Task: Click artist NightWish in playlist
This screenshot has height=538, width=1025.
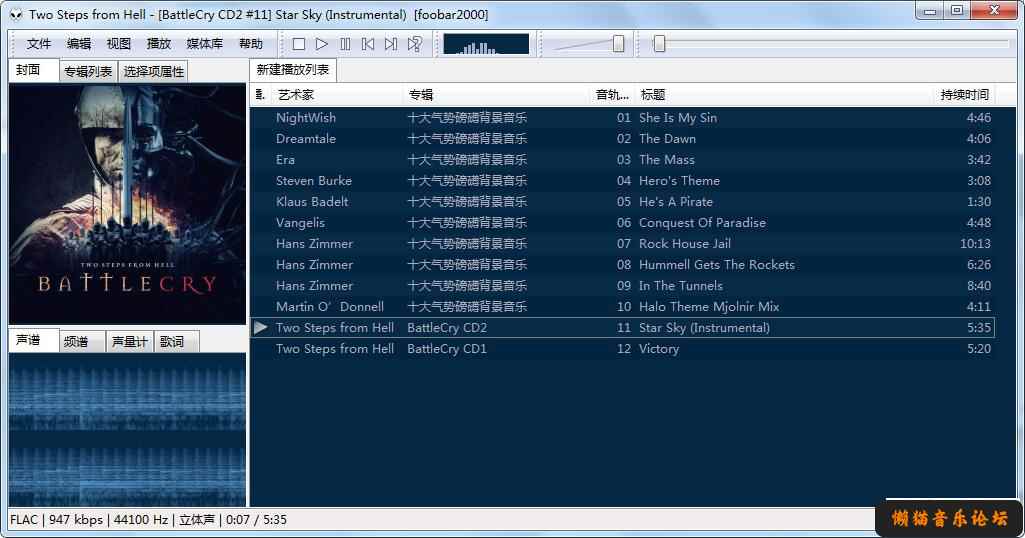Action: (x=306, y=118)
